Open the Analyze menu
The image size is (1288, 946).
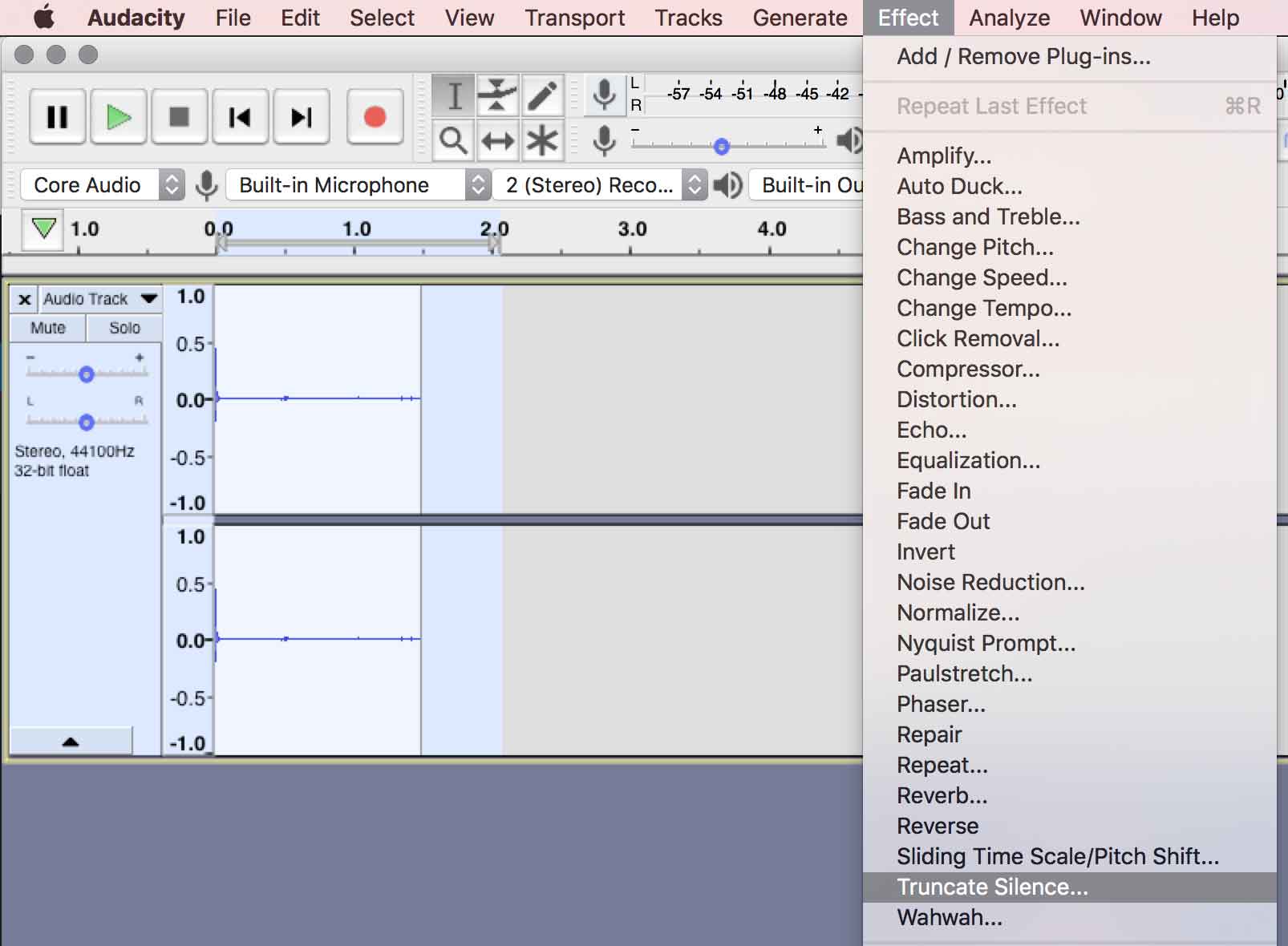tap(1009, 18)
